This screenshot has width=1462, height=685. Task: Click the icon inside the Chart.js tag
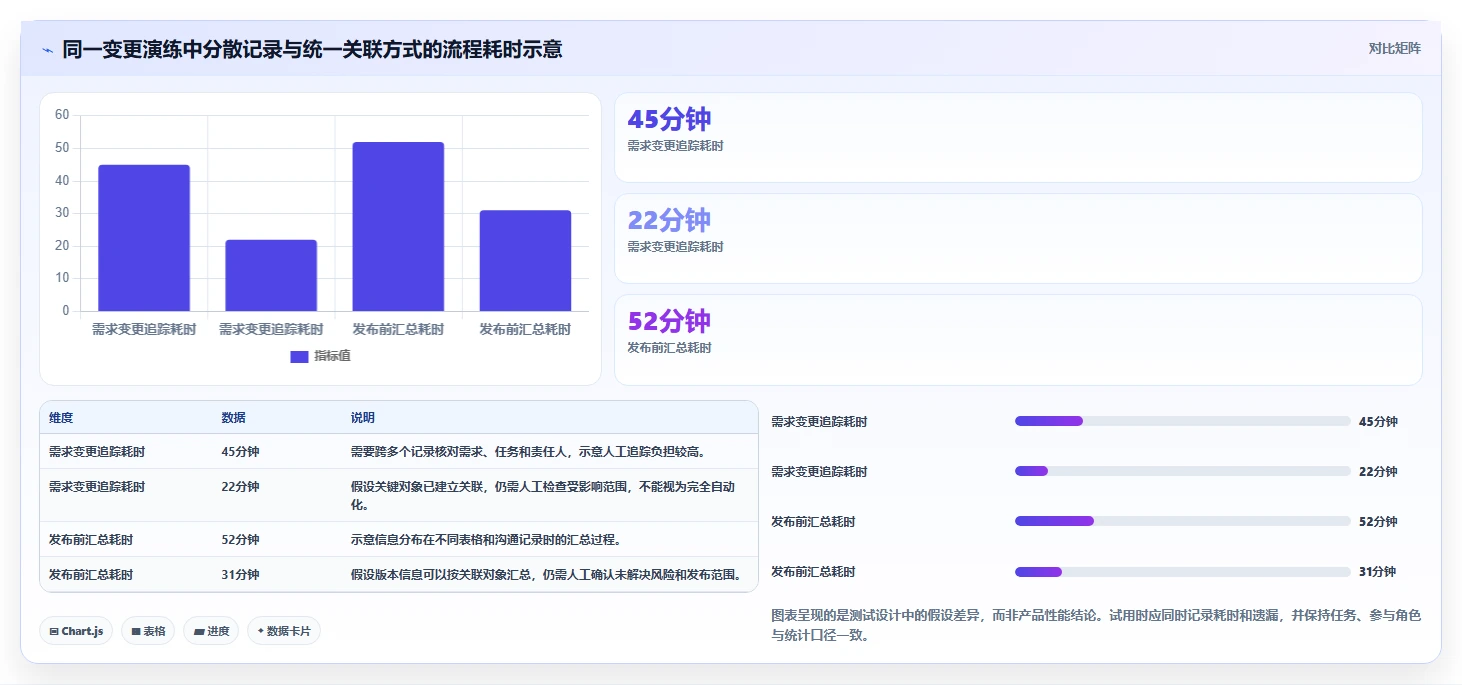(54, 632)
